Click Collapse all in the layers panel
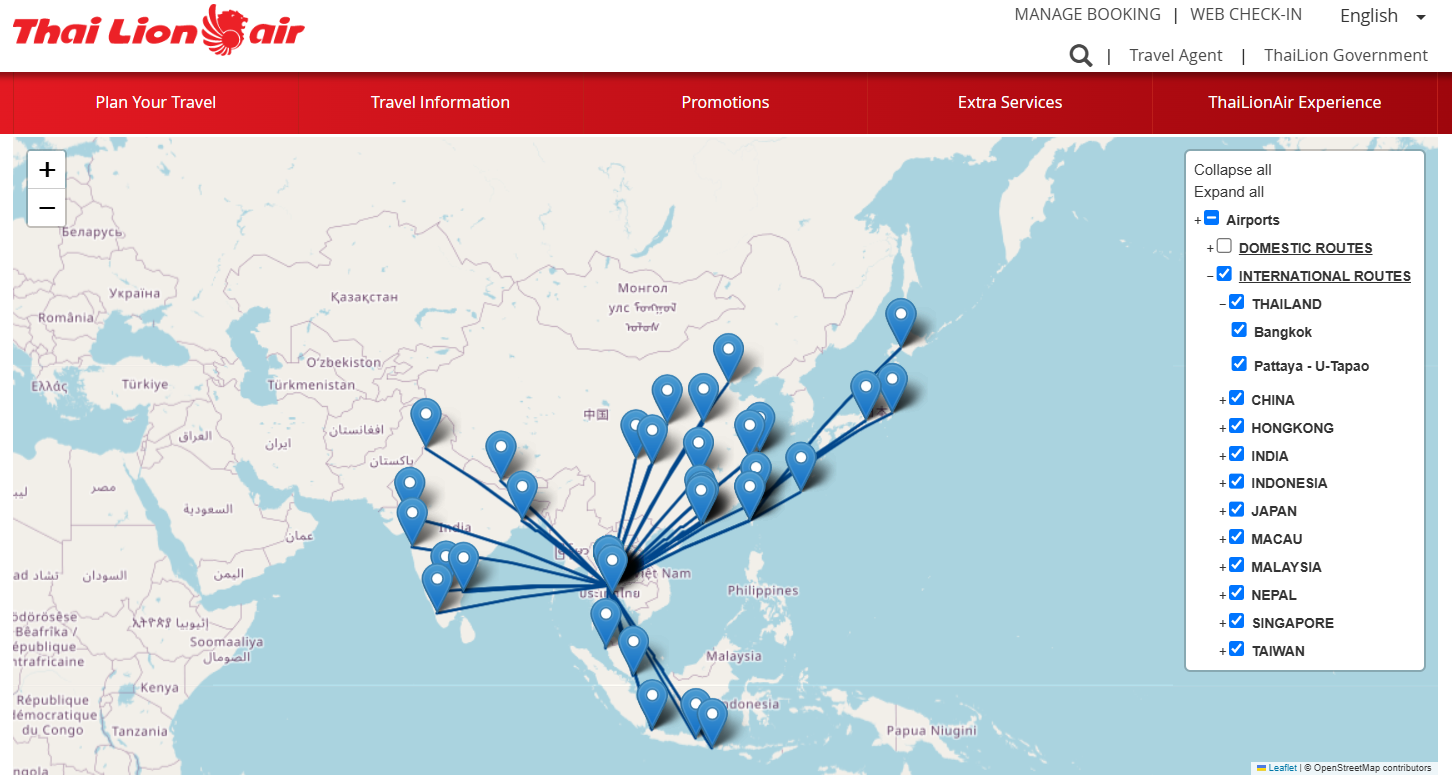The height and width of the screenshot is (780, 1452). click(1232, 170)
